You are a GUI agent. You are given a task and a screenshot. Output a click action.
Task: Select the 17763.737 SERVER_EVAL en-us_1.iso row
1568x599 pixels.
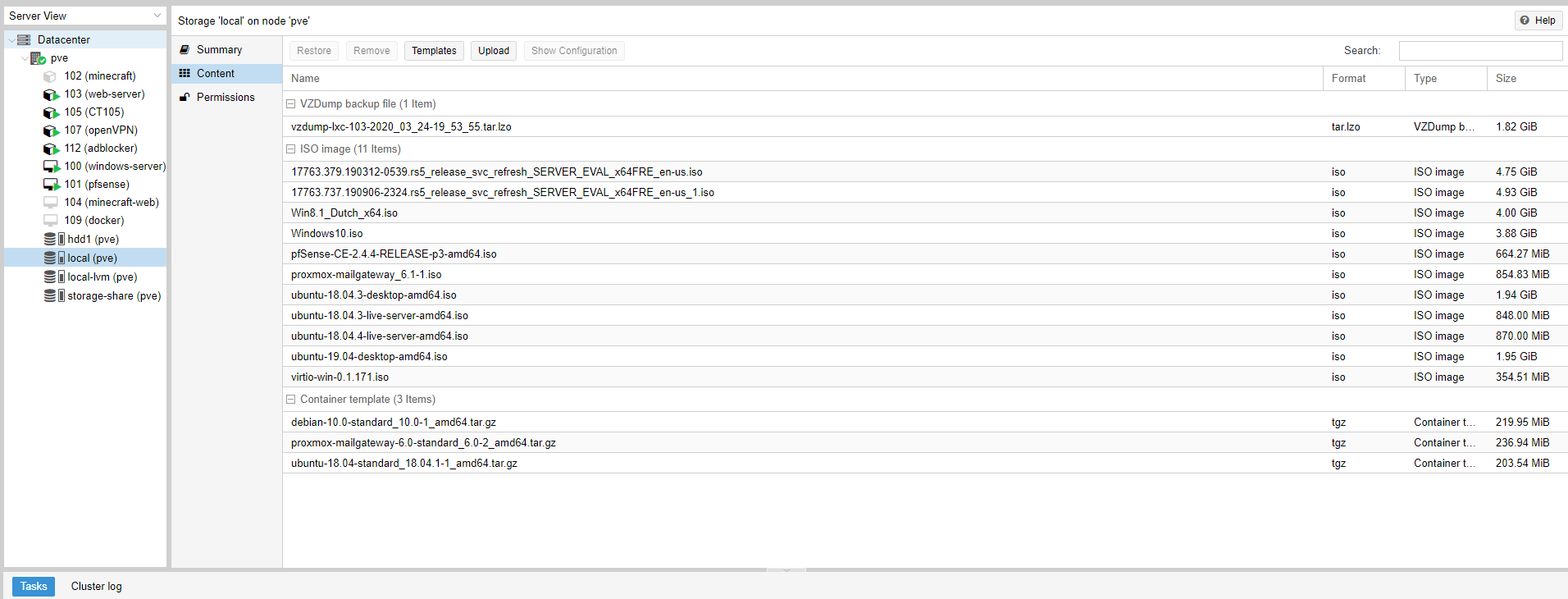point(925,192)
